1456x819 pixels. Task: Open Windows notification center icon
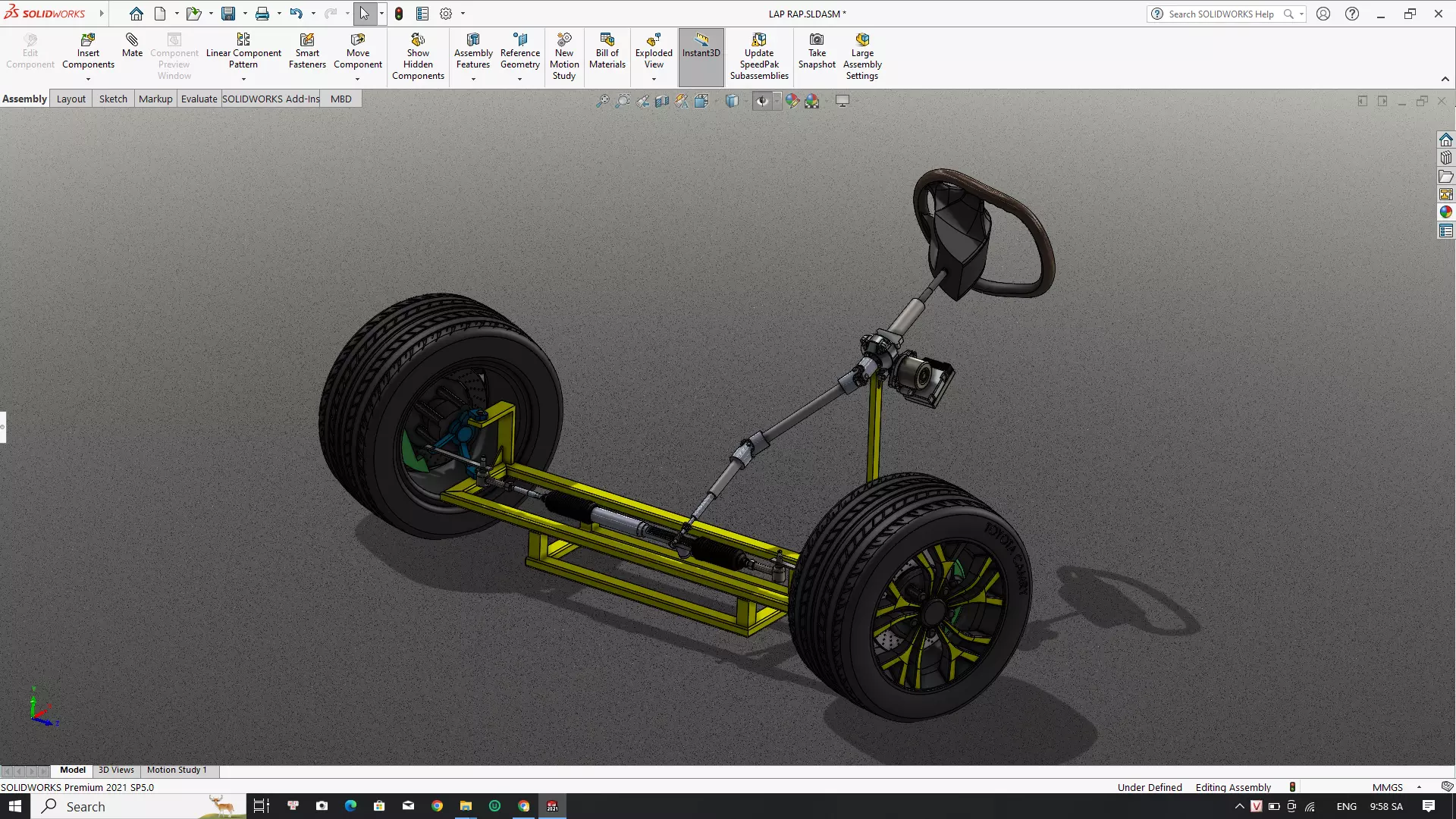(x=1429, y=806)
